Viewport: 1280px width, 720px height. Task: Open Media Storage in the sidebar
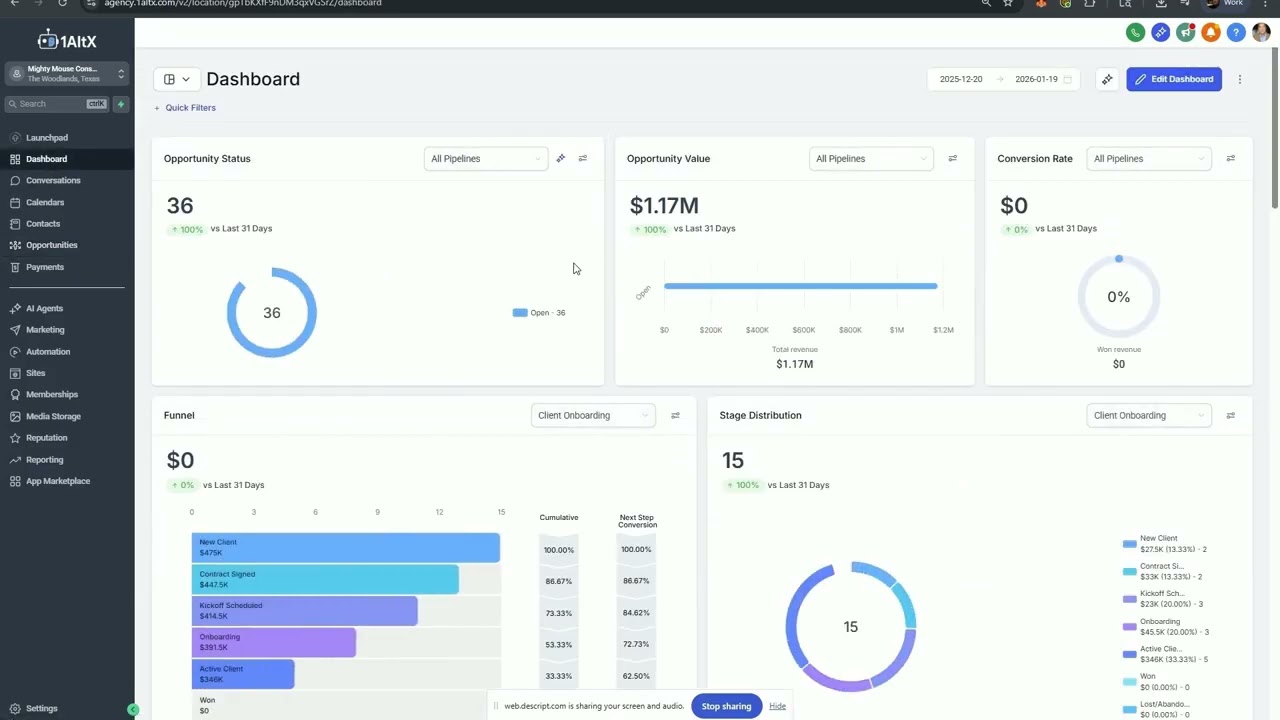(67, 416)
